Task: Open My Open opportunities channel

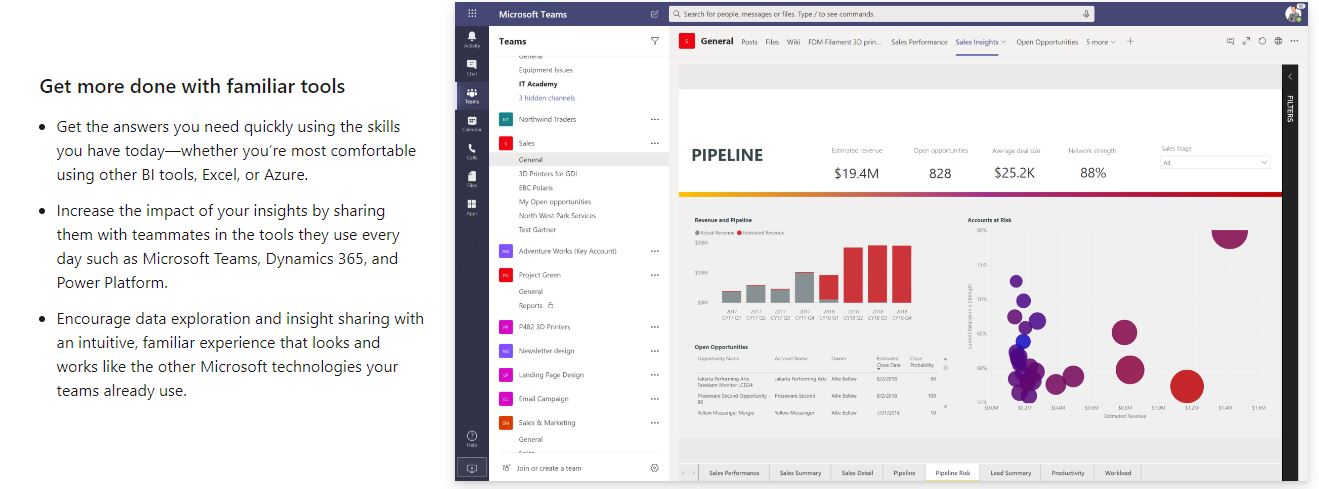Action: (x=555, y=201)
